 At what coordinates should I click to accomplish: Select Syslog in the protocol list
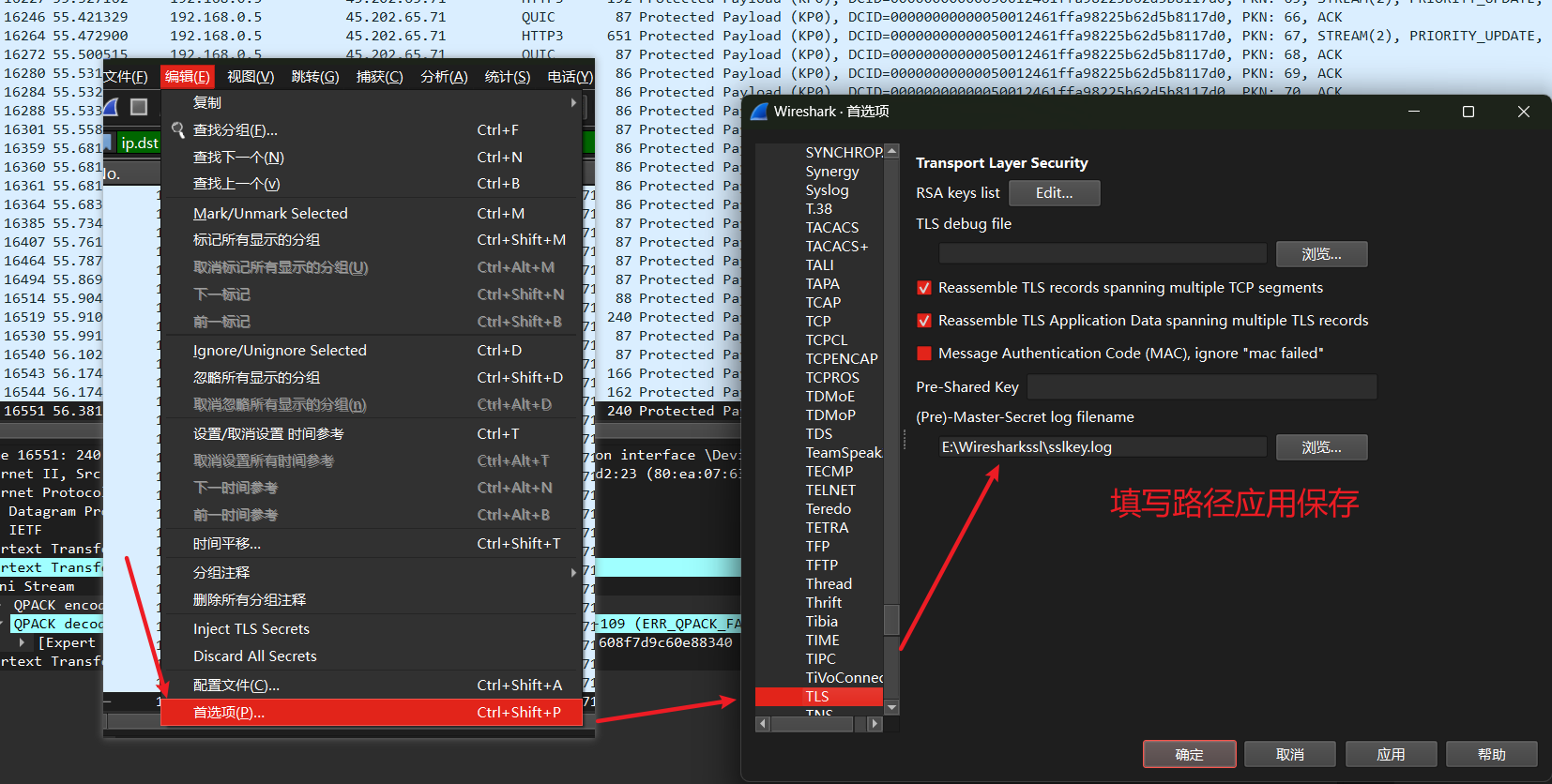point(827,190)
